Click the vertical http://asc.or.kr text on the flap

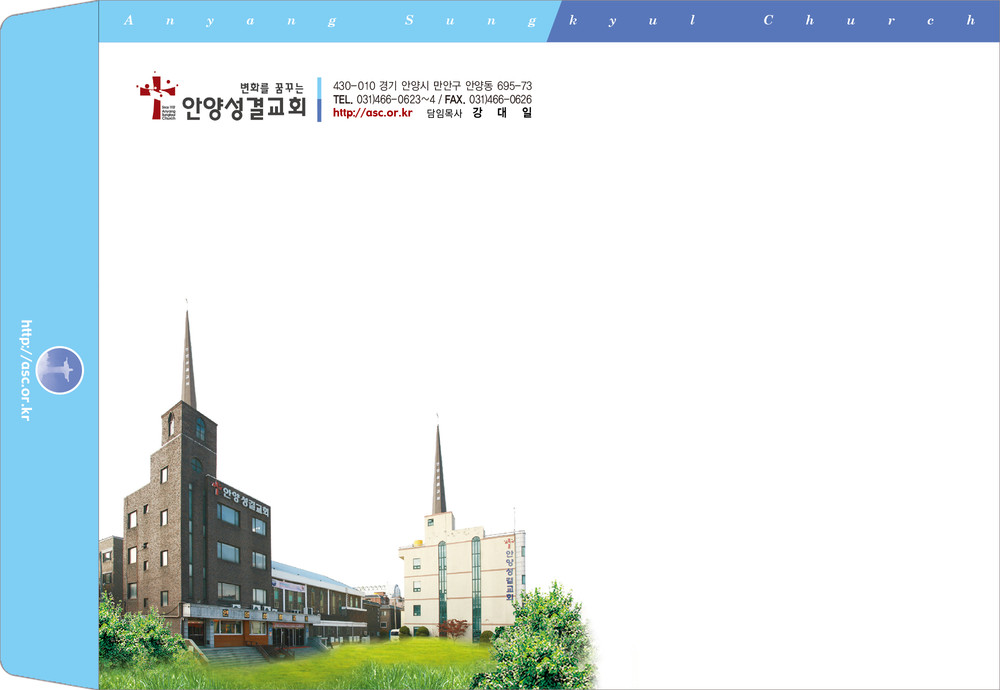click(27, 370)
